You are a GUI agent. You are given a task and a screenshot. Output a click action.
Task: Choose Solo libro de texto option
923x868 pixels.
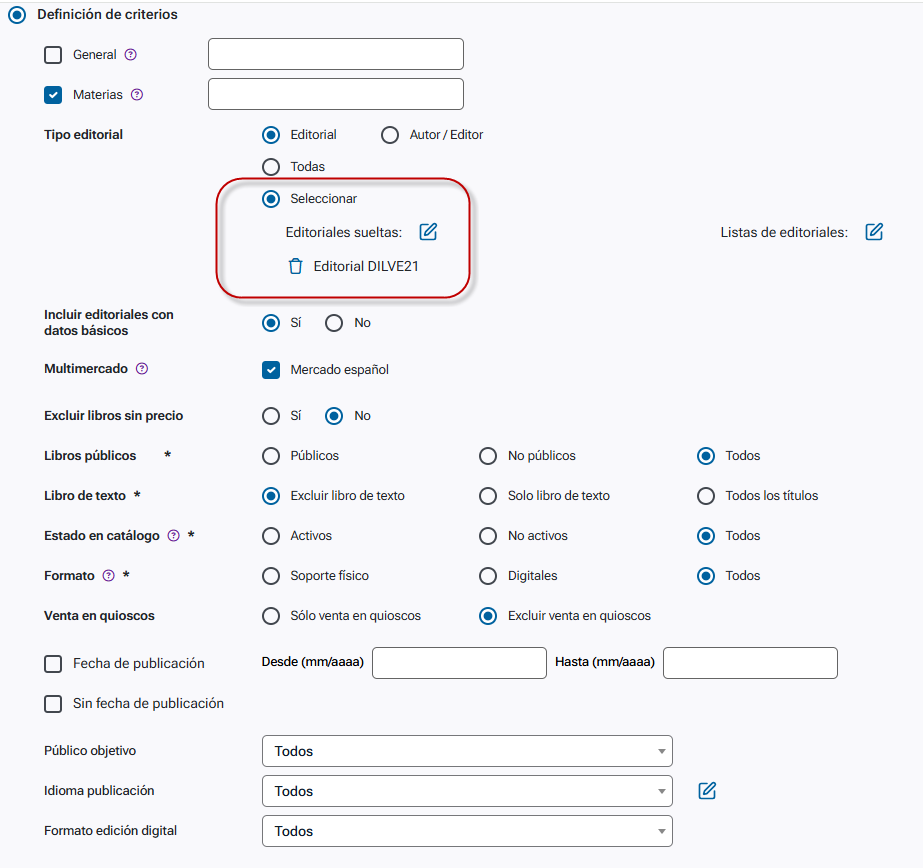(x=488, y=496)
